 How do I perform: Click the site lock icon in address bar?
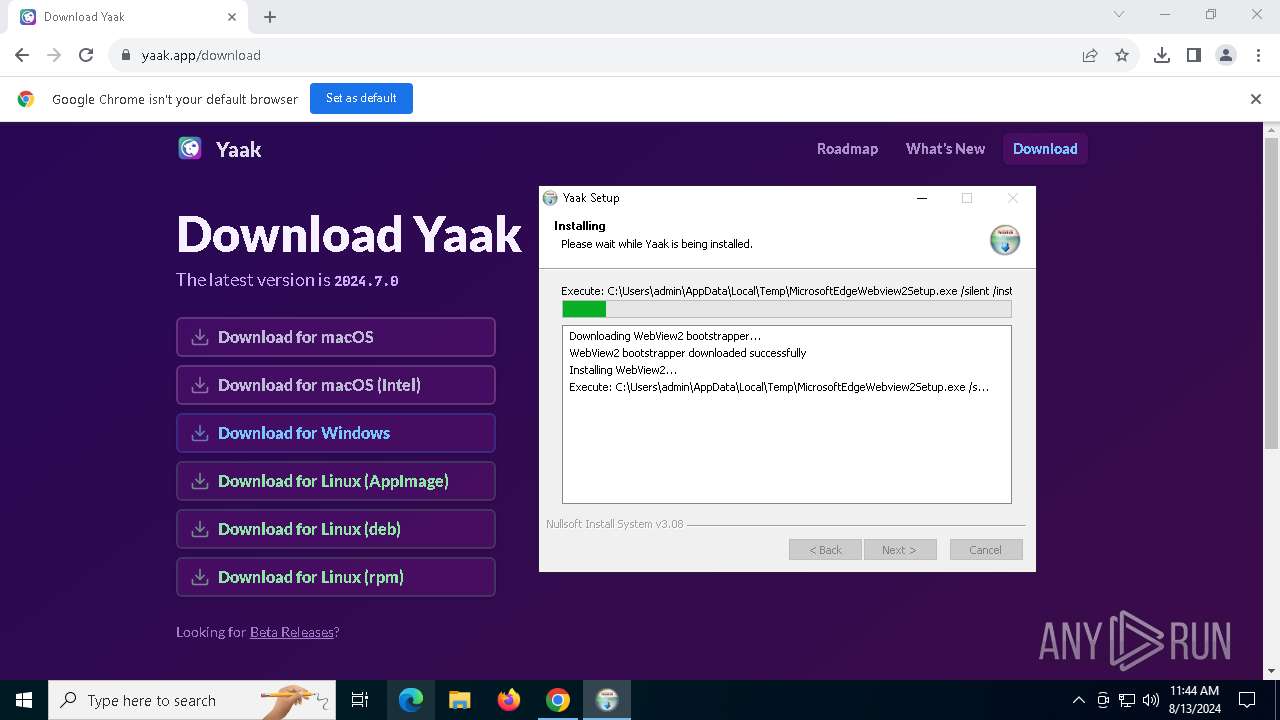click(126, 55)
